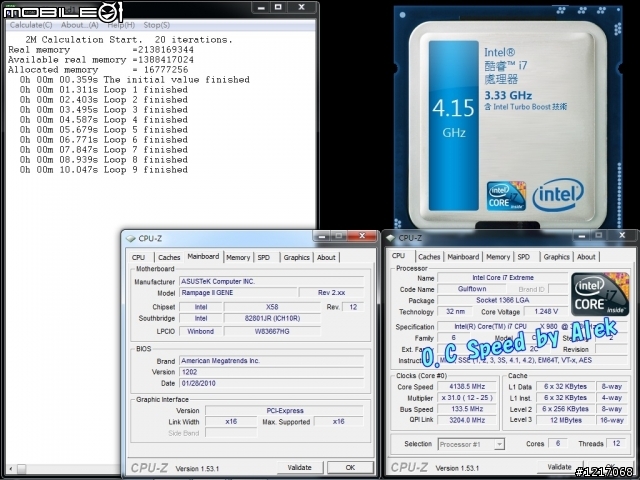The width and height of the screenshot is (640, 480).
Task: Minimize the right CPU-Z window
Action: click(x=582, y=236)
